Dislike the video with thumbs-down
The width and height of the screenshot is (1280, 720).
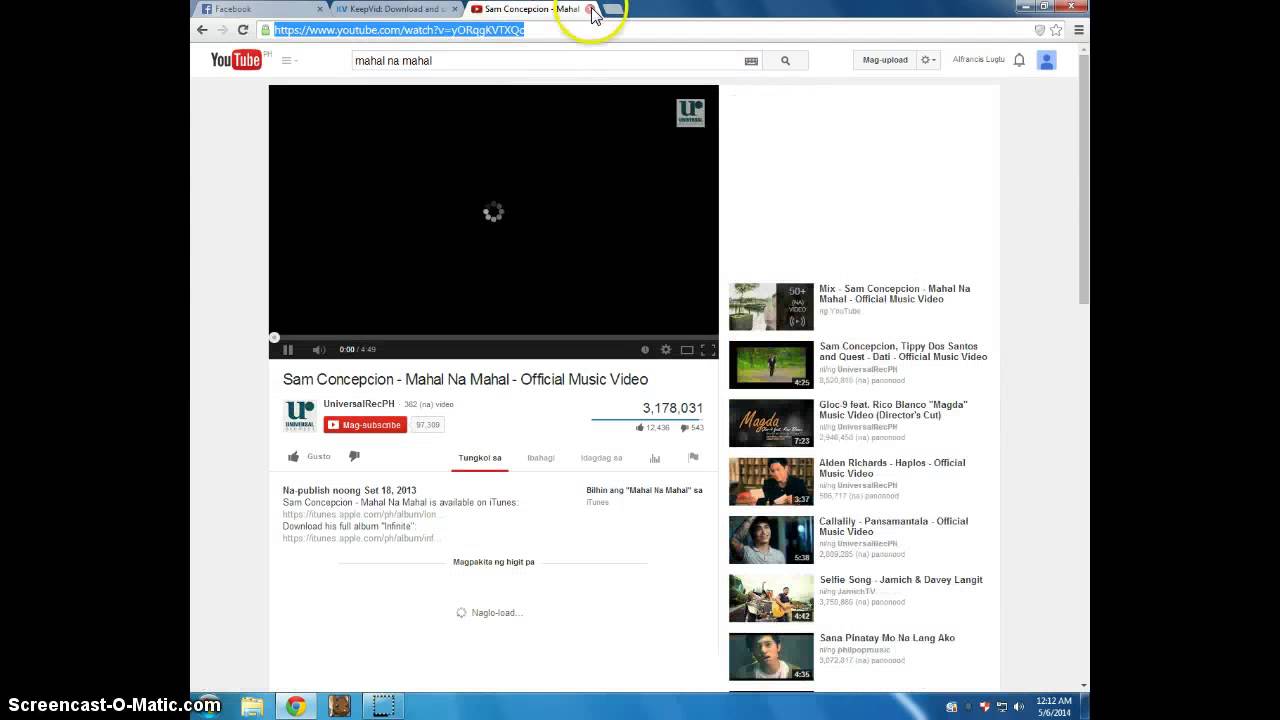(354, 456)
